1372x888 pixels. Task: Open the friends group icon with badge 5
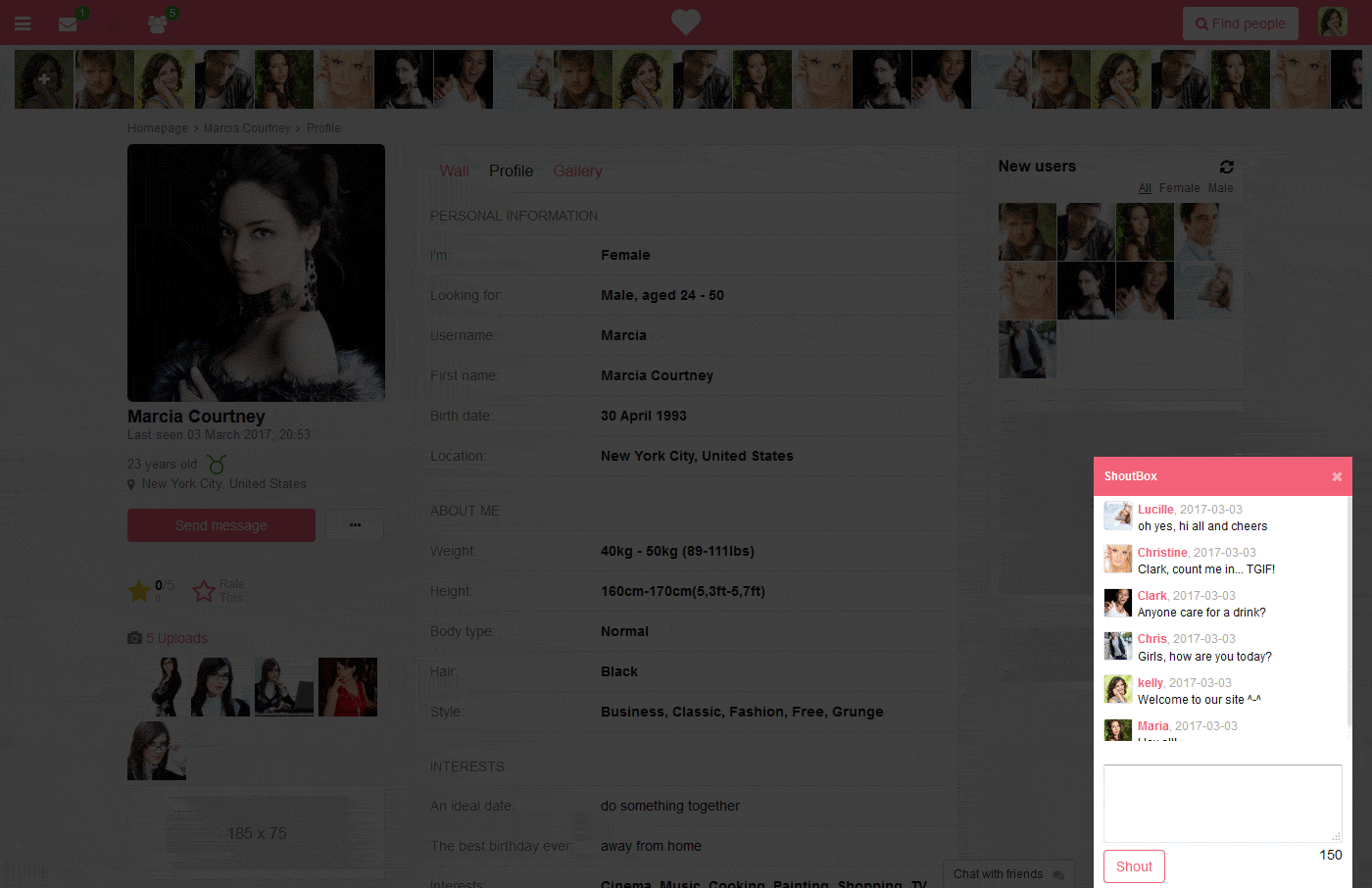[157, 24]
